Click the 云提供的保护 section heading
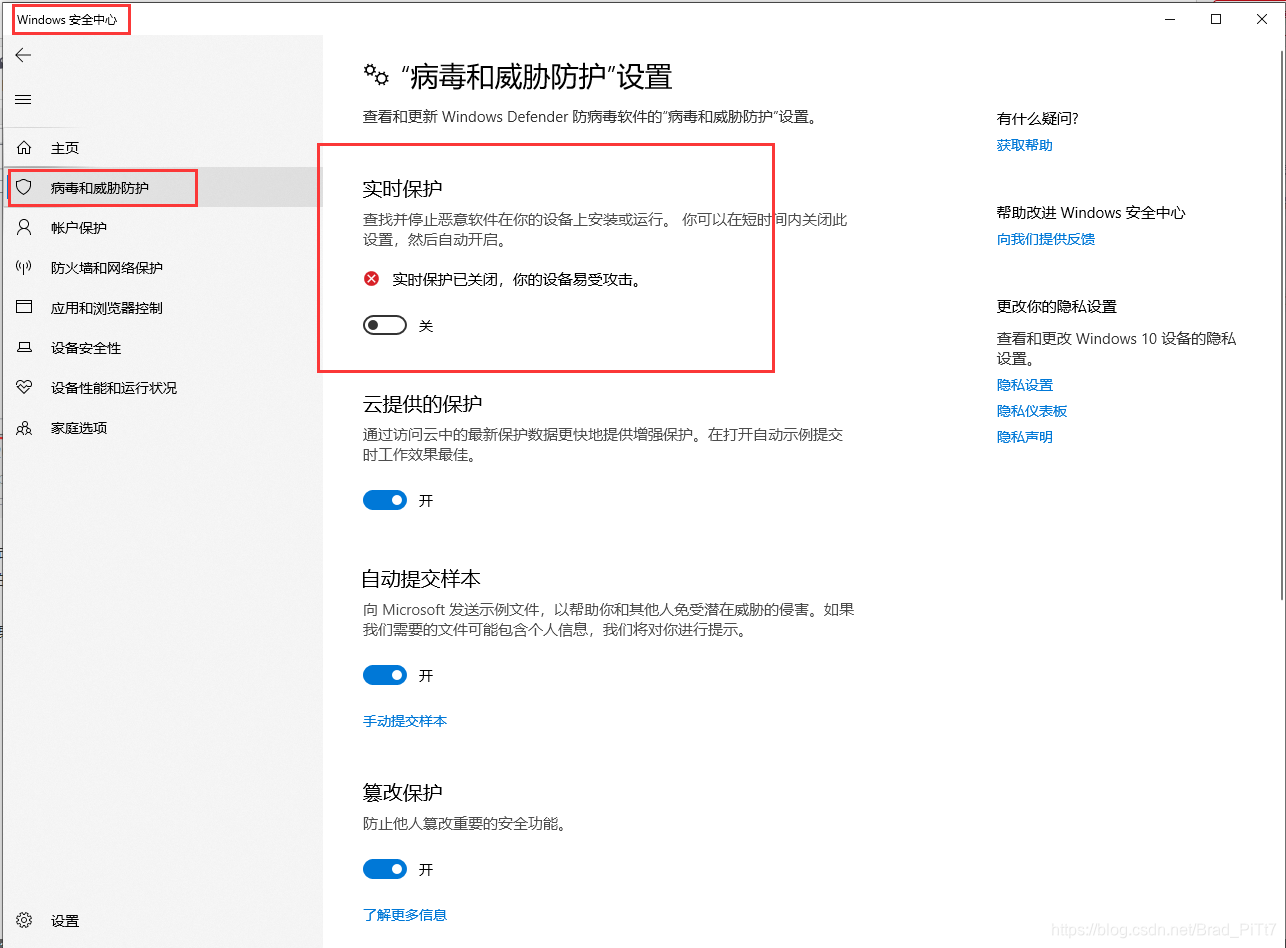Image resolution: width=1286 pixels, height=948 pixels. point(422,404)
